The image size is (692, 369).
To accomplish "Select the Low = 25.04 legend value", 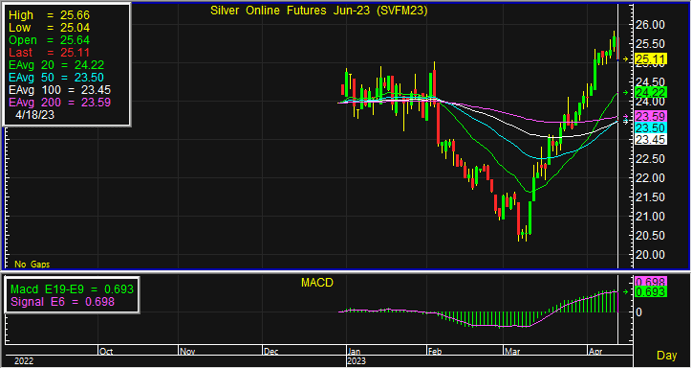I will [49, 28].
